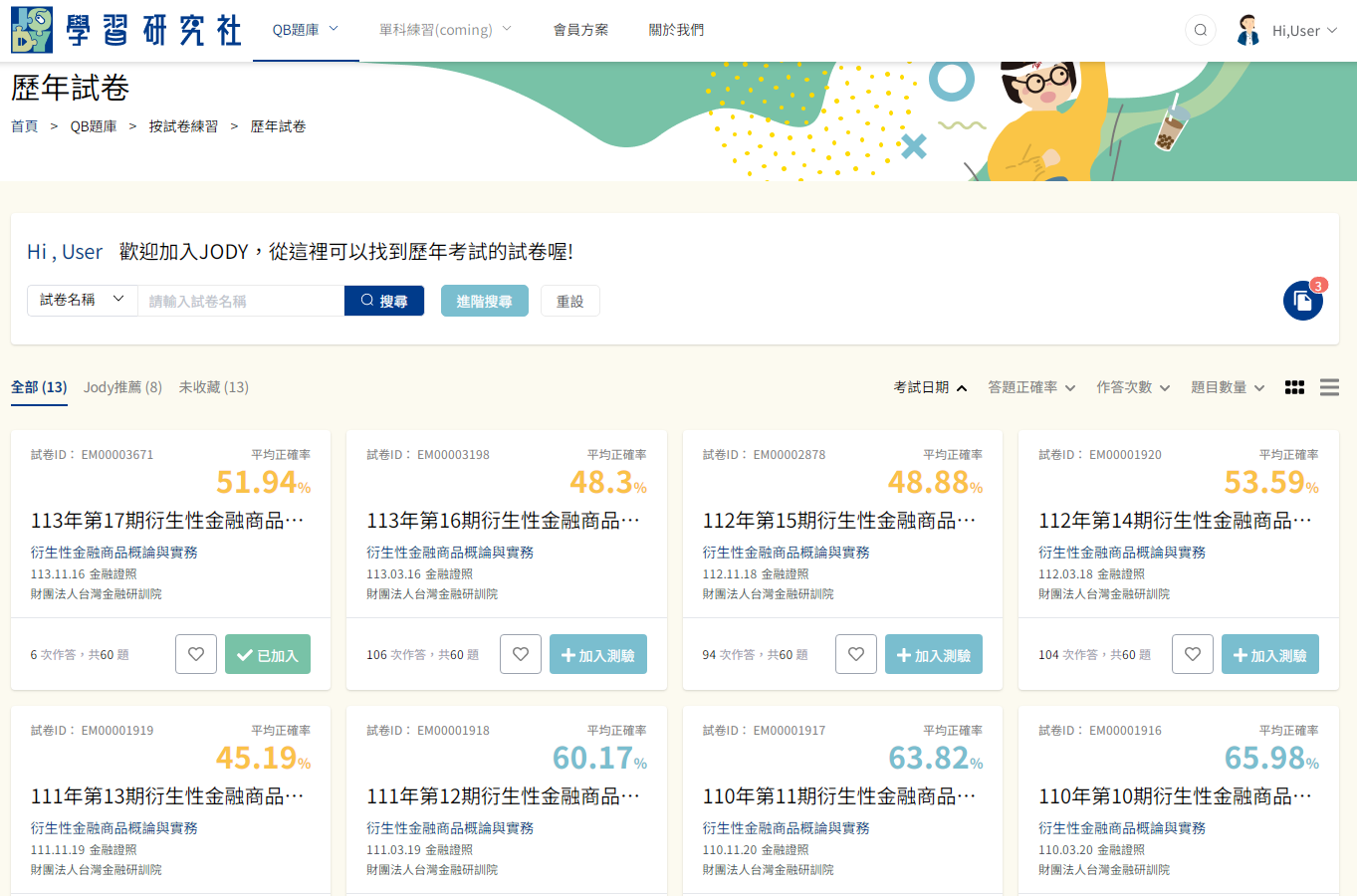1357x896 pixels.
Task: Sort by 題目數量
Action: pyautogui.click(x=1228, y=387)
